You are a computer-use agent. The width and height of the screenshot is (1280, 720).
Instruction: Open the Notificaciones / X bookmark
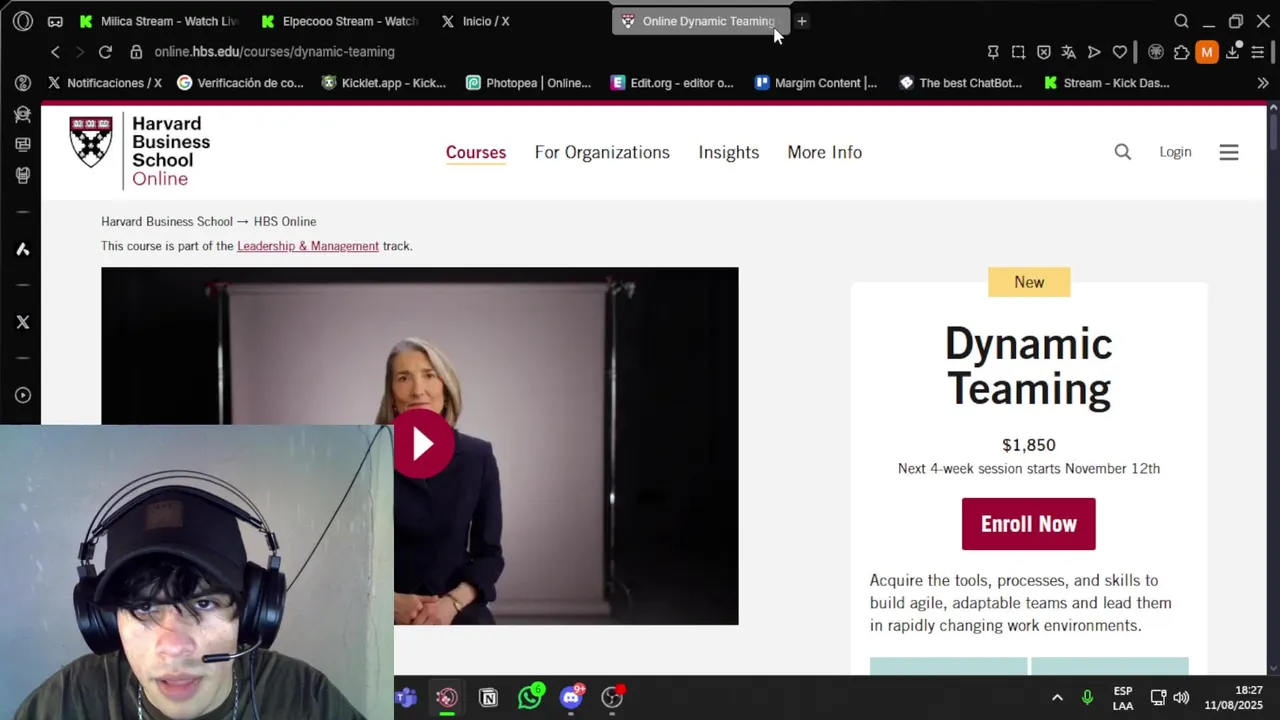[104, 83]
